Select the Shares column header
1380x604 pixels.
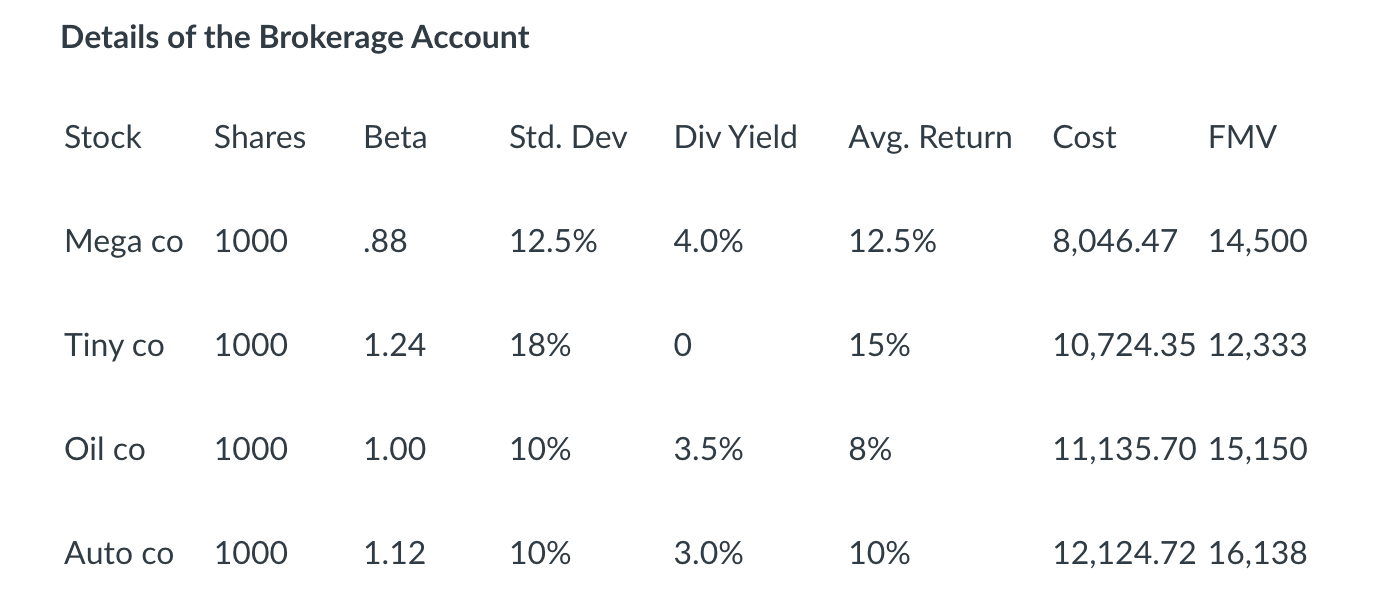[x=260, y=137]
